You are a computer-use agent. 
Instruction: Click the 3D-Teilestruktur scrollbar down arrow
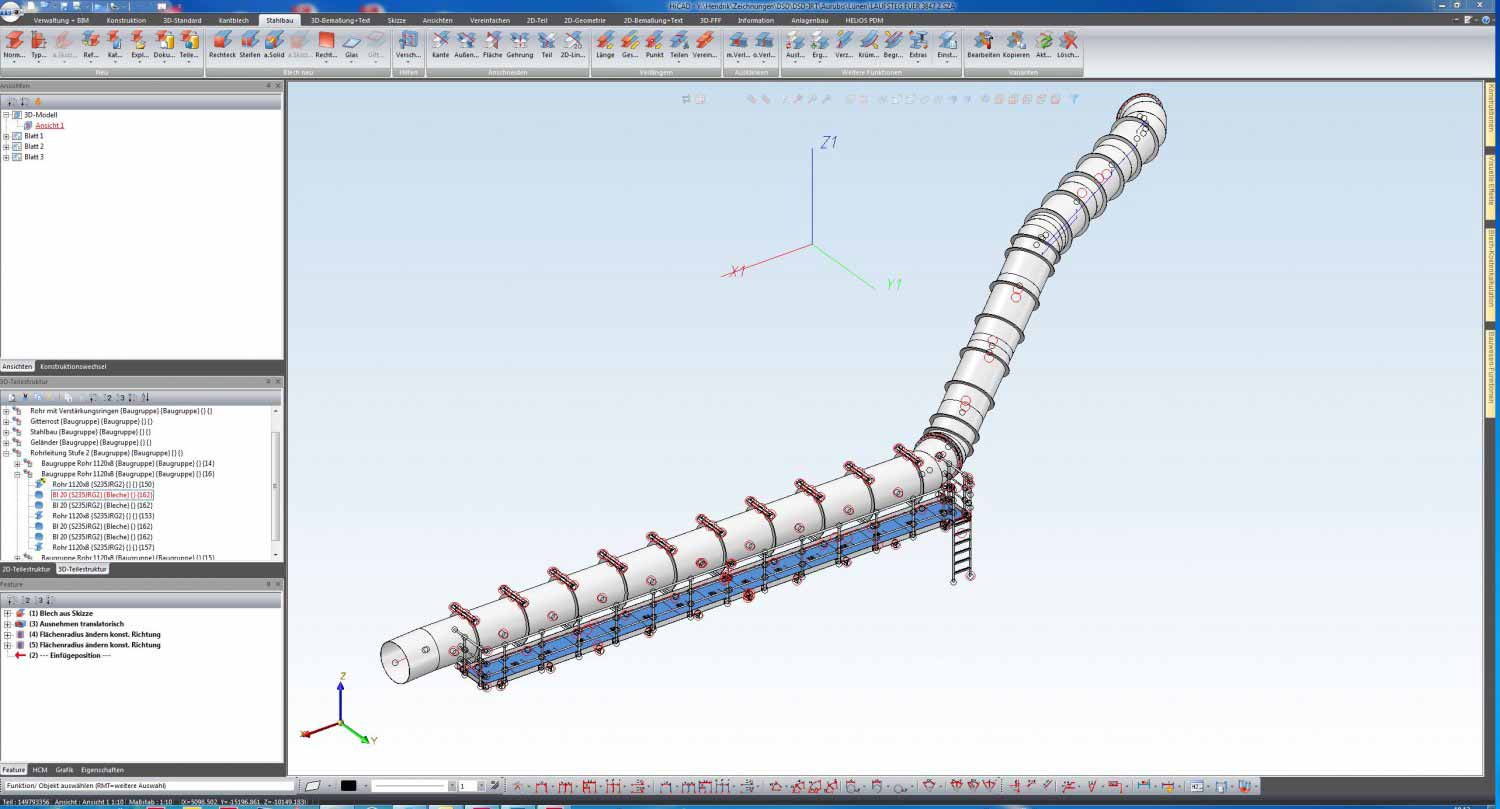pos(277,554)
